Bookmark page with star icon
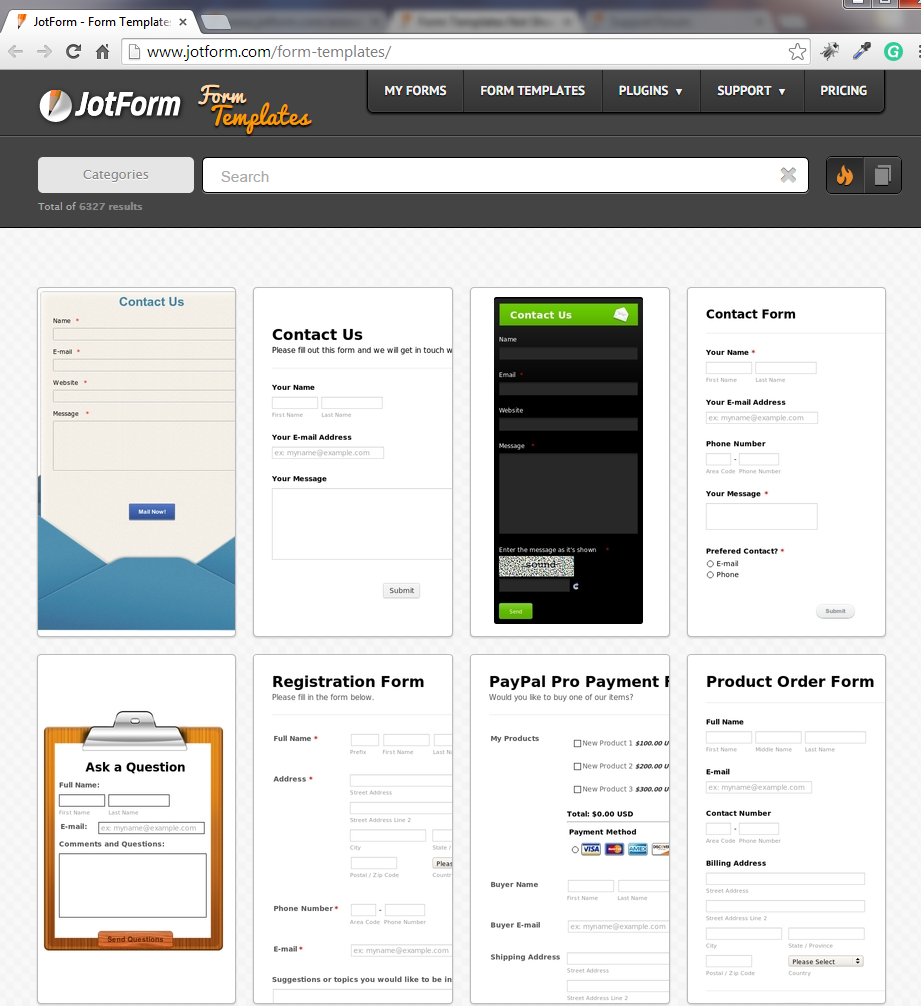This screenshot has width=921, height=1006. pos(797,51)
